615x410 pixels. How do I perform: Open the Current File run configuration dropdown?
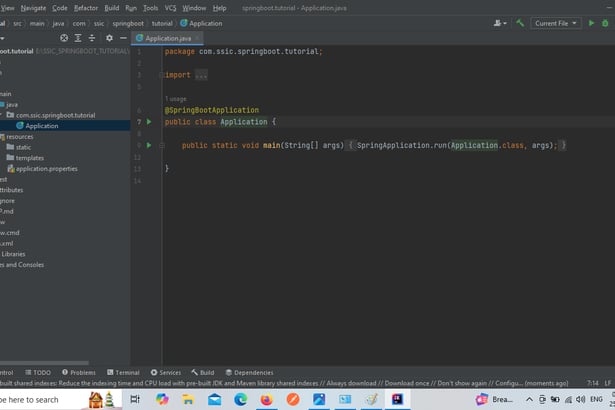point(555,23)
